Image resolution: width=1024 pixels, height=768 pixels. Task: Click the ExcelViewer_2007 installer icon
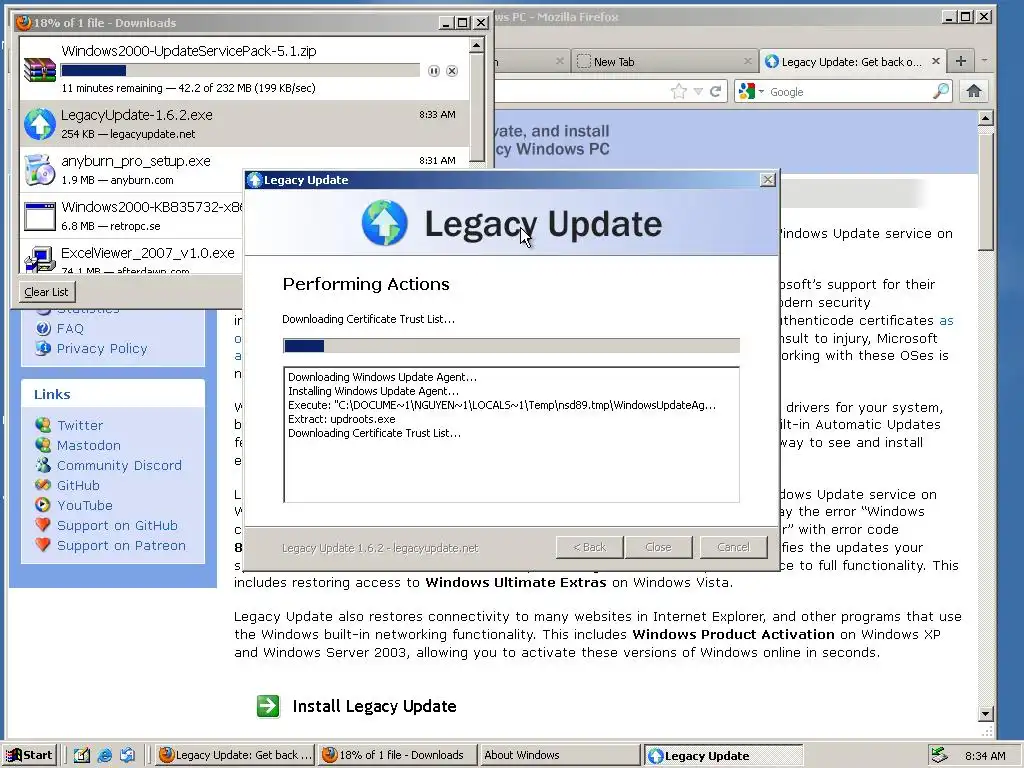tap(40, 259)
